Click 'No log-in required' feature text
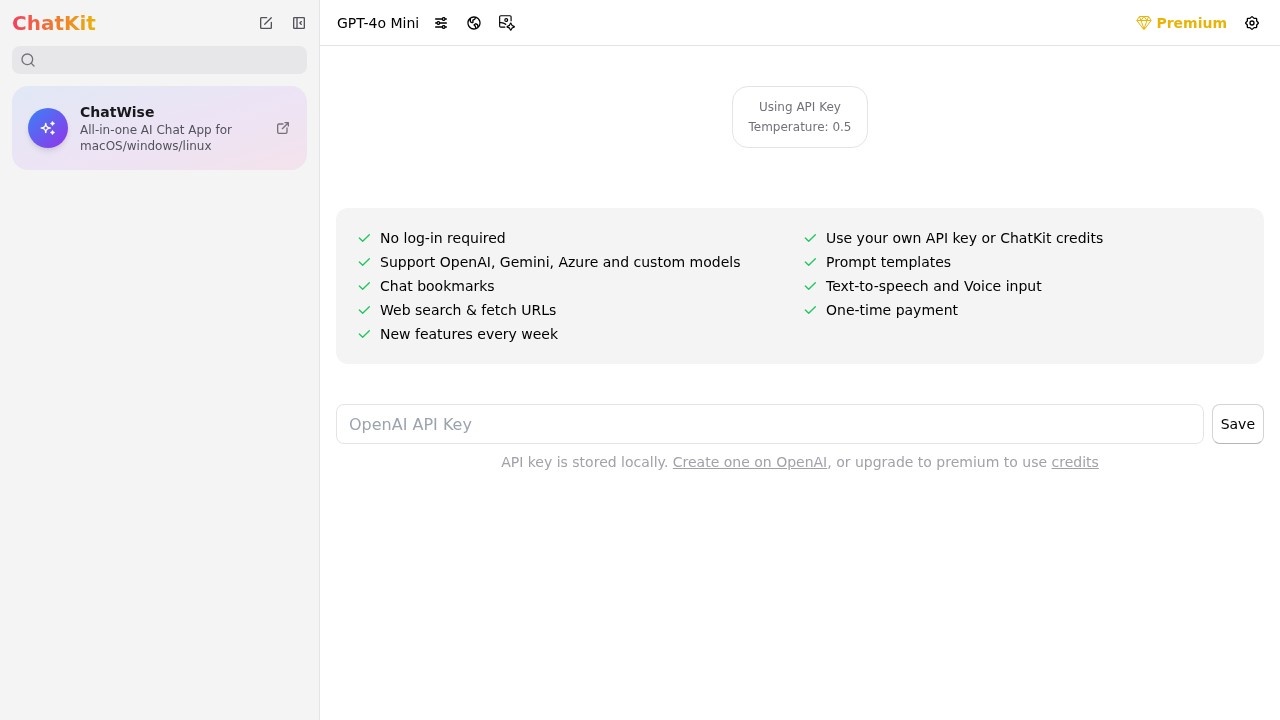Viewport: 1280px width, 720px height. tap(443, 238)
